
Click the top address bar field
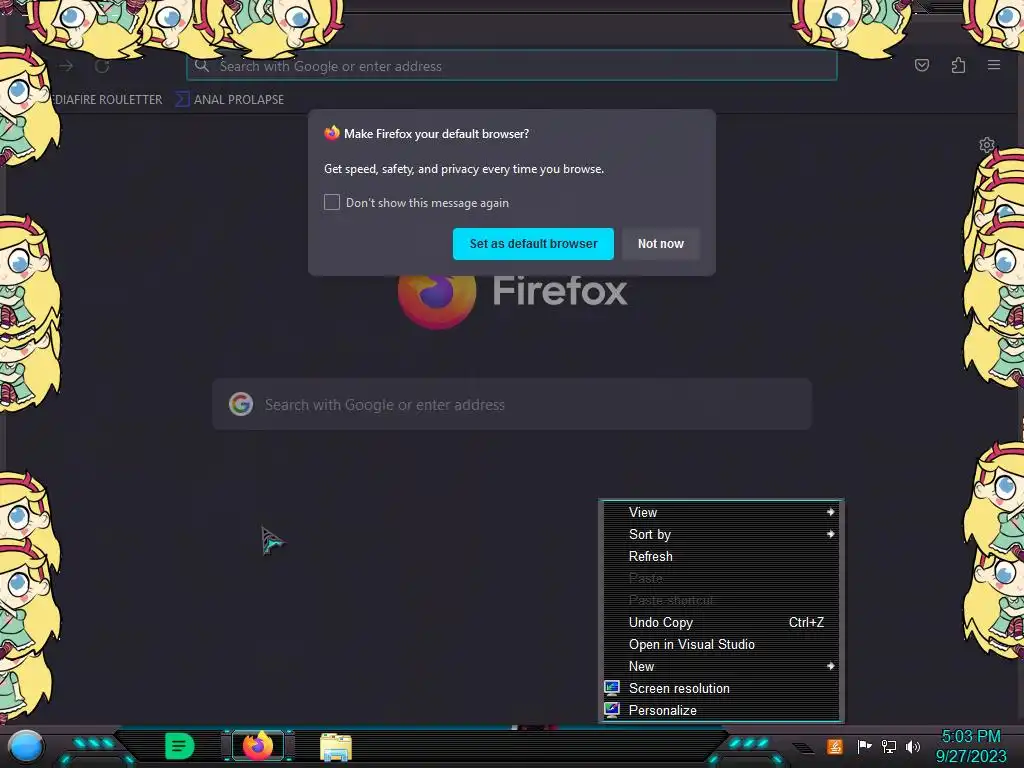click(x=512, y=66)
